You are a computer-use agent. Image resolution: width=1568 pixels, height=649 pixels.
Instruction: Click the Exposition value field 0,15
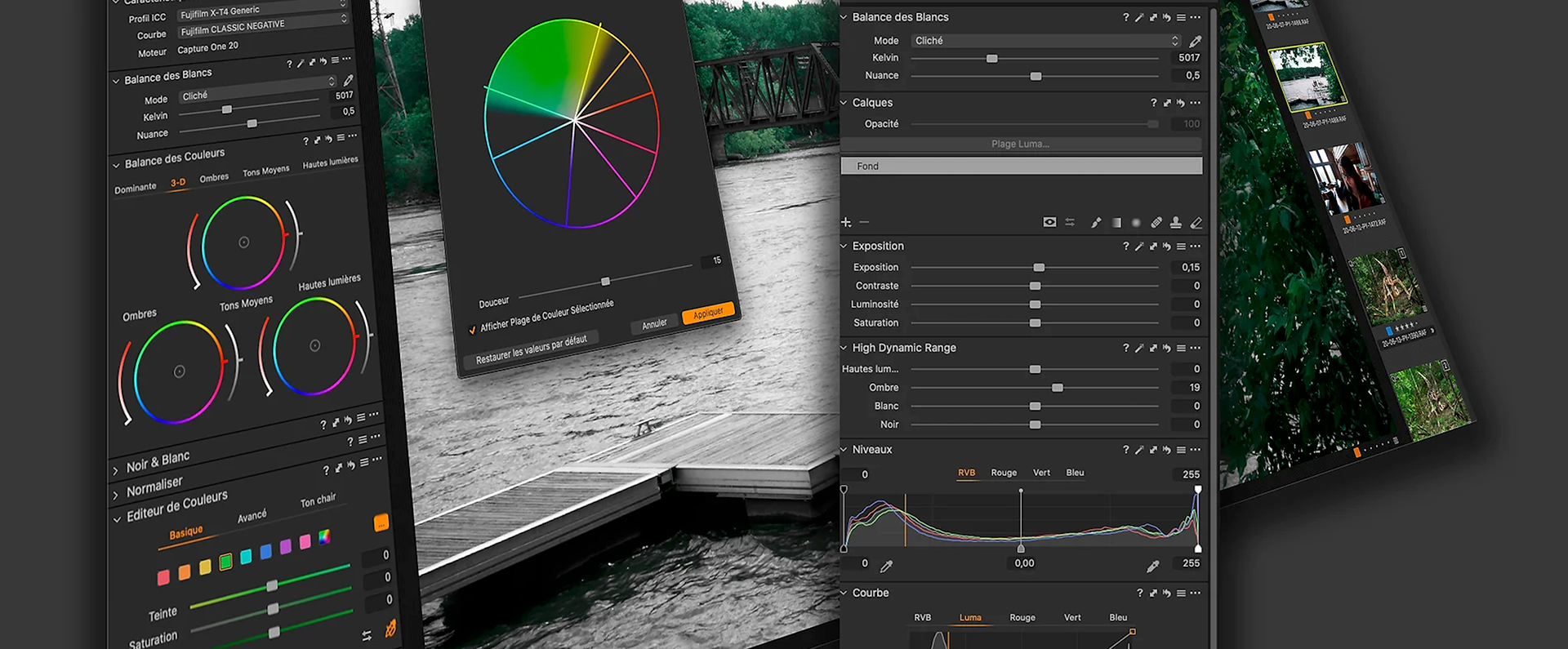(x=1187, y=268)
